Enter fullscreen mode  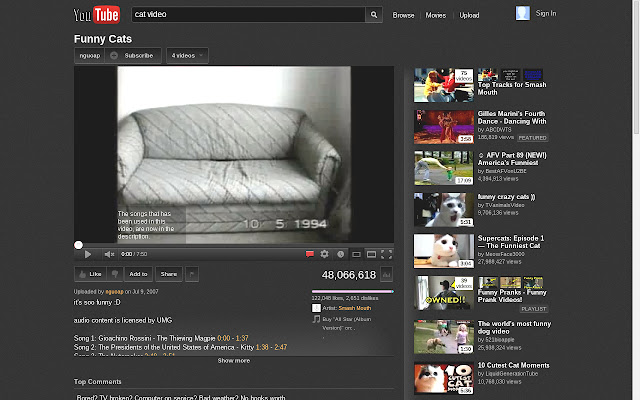(386, 254)
